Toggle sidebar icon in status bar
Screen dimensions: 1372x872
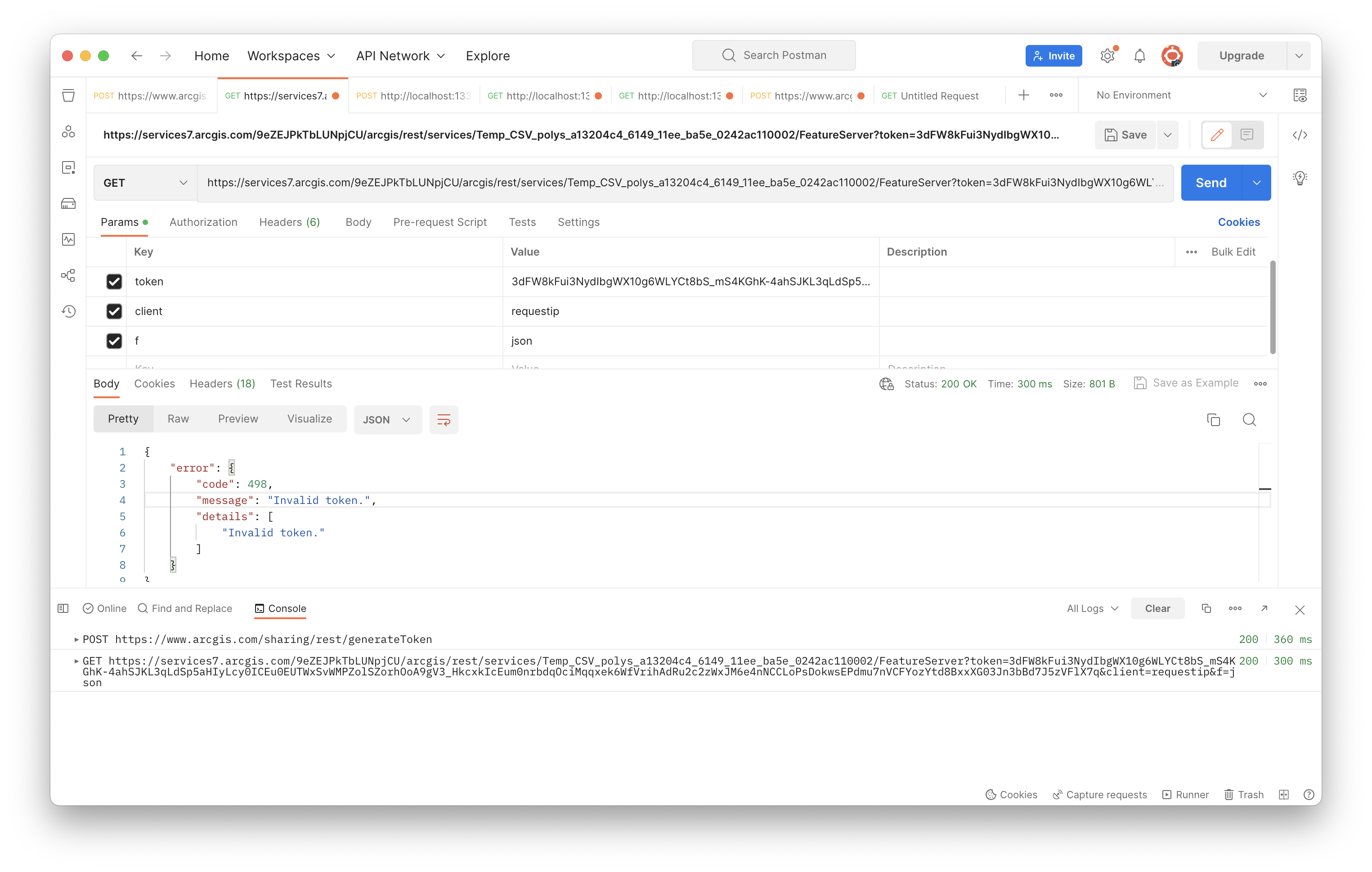[63, 609]
